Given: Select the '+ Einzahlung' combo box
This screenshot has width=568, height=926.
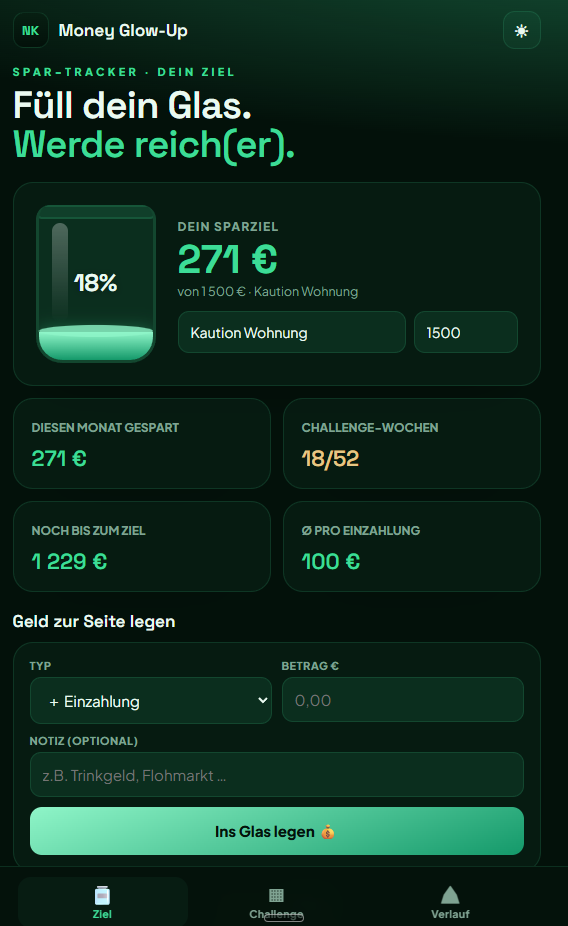Looking at the screenshot, I should click(151, 700).
